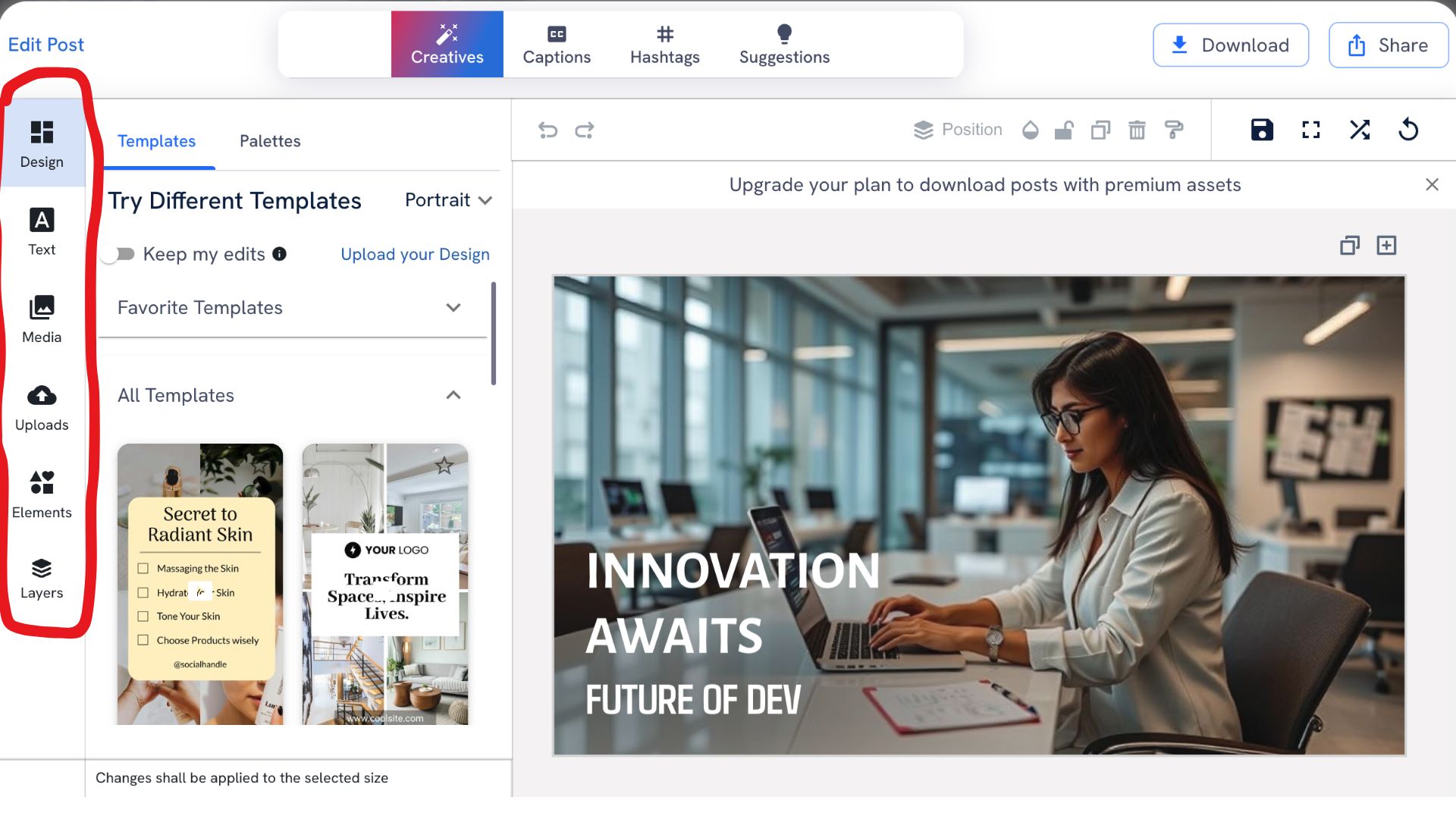This screenshot has width=1456, height=819.
Task: Open fullscreen view icon
Action: [x=1310, y=130]
